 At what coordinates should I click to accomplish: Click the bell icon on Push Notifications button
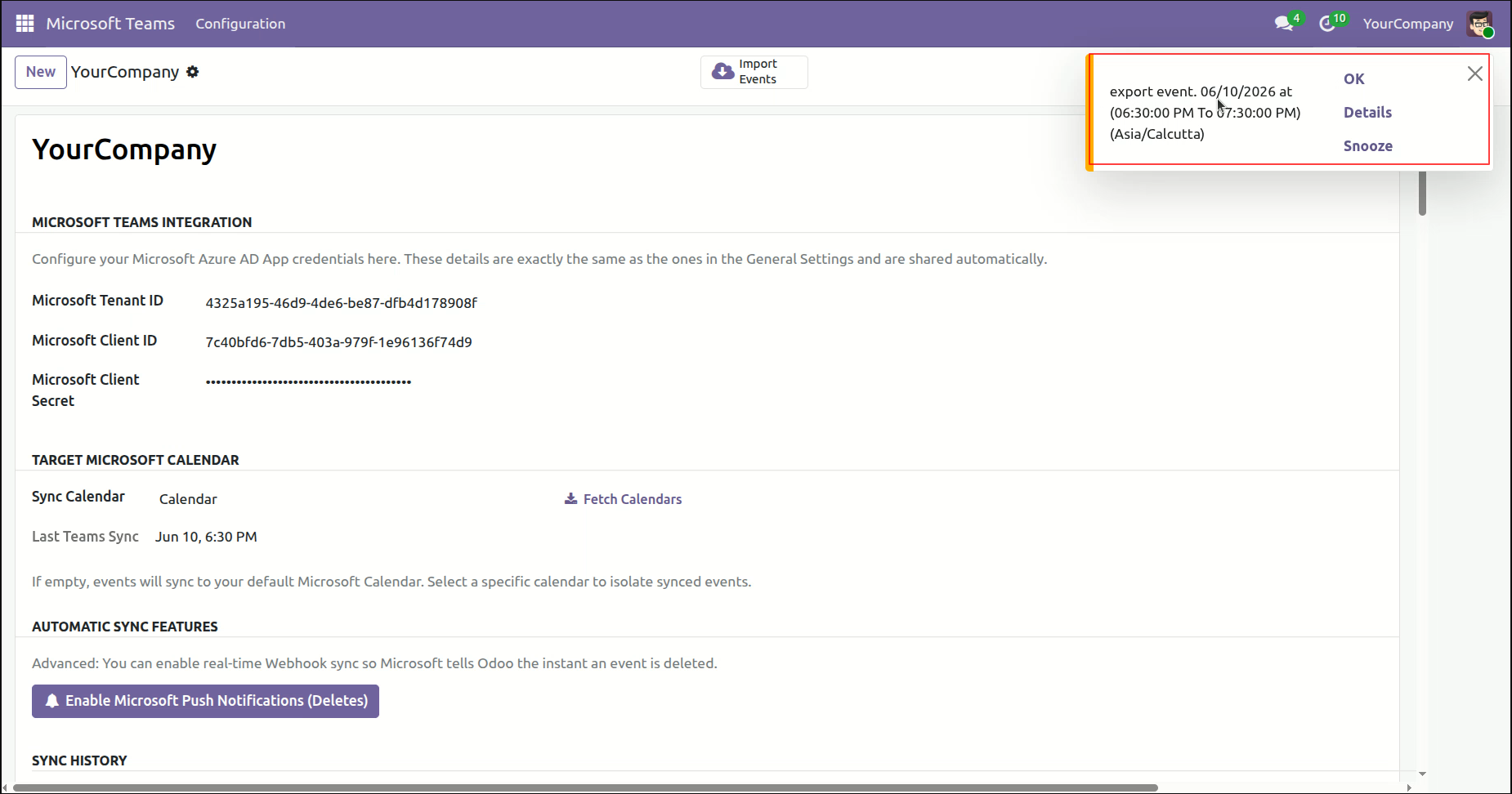click(52, 701)
